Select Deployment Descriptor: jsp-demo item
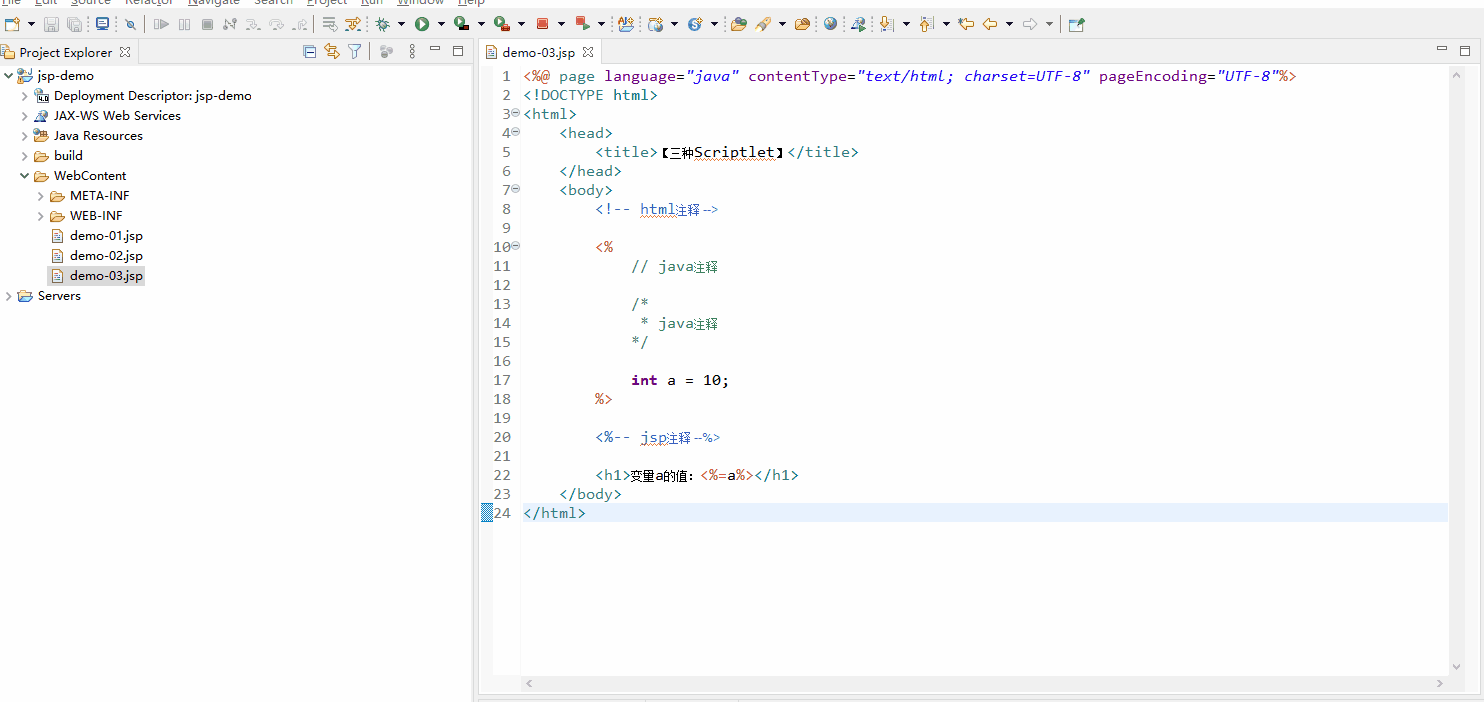Image resolution: width=1484 pixels, height=702 pixels. [152, 96]
